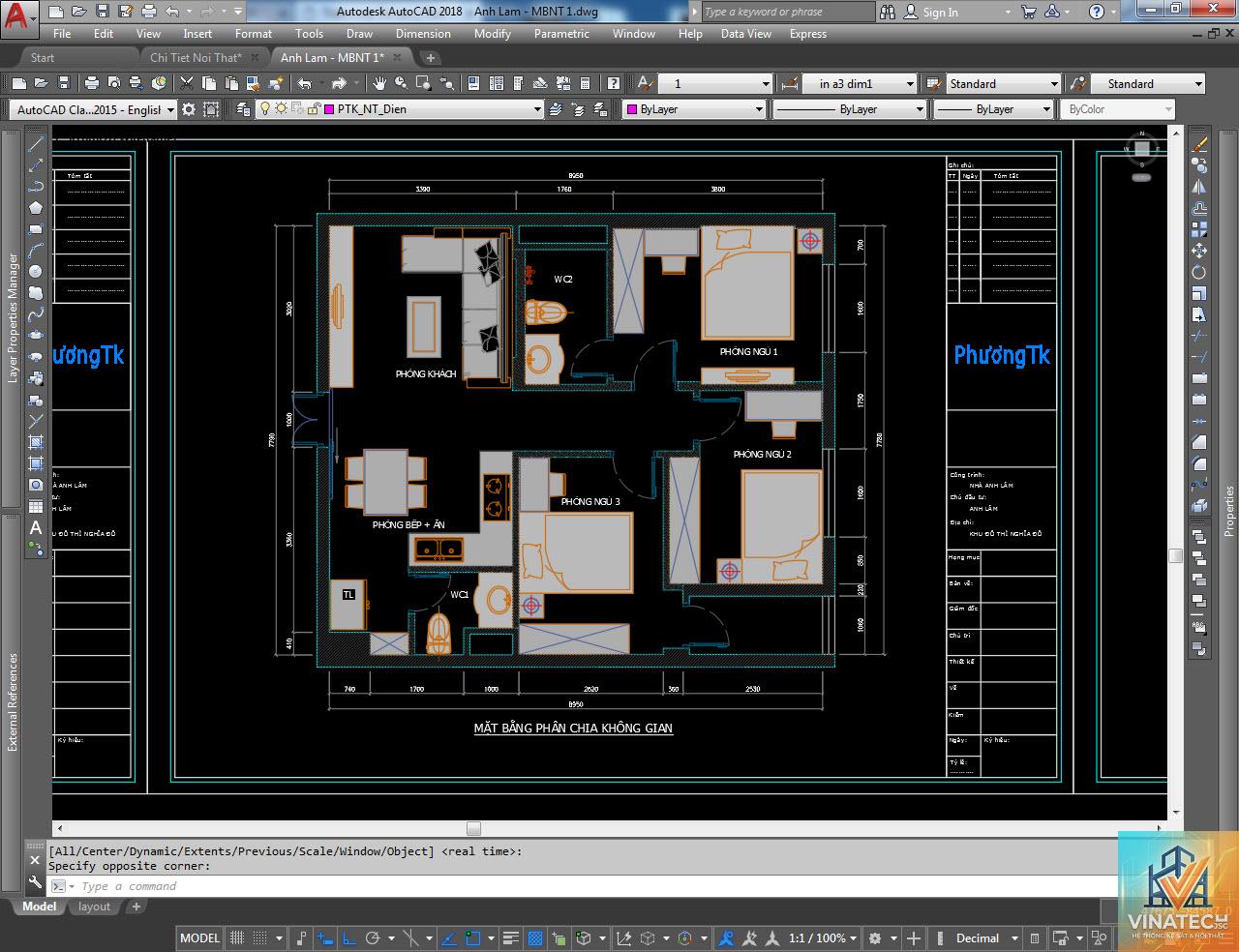Select the Line draw tool
This screenshot has height=952, width=1239.
(x=36, y=143)
